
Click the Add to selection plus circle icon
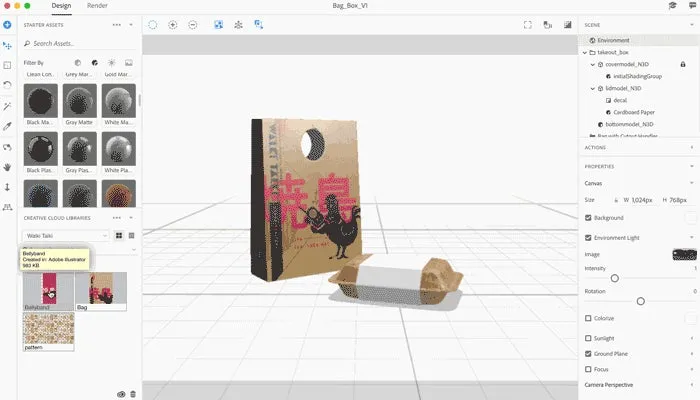click(x=173, y=25)
